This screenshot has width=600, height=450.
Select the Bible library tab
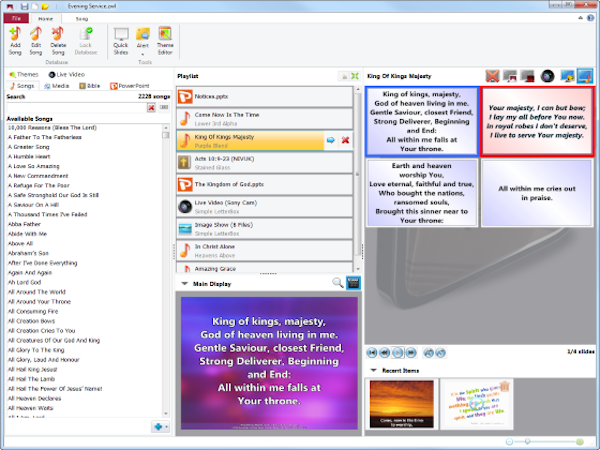click(90, 86)
